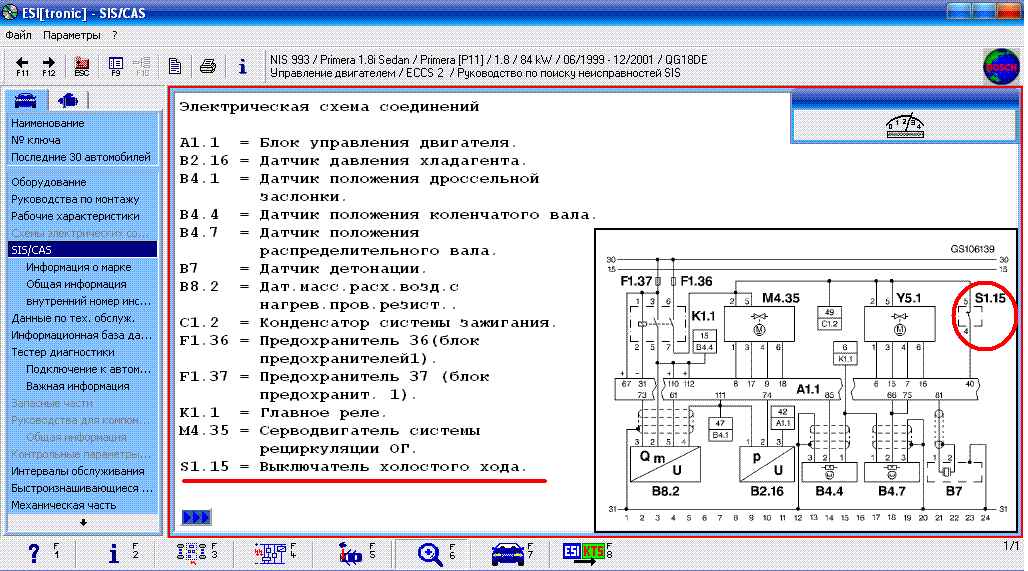The image size is (1028, 571).
Task: Click the question mark help F1 icon
Action: click(34, 554)
